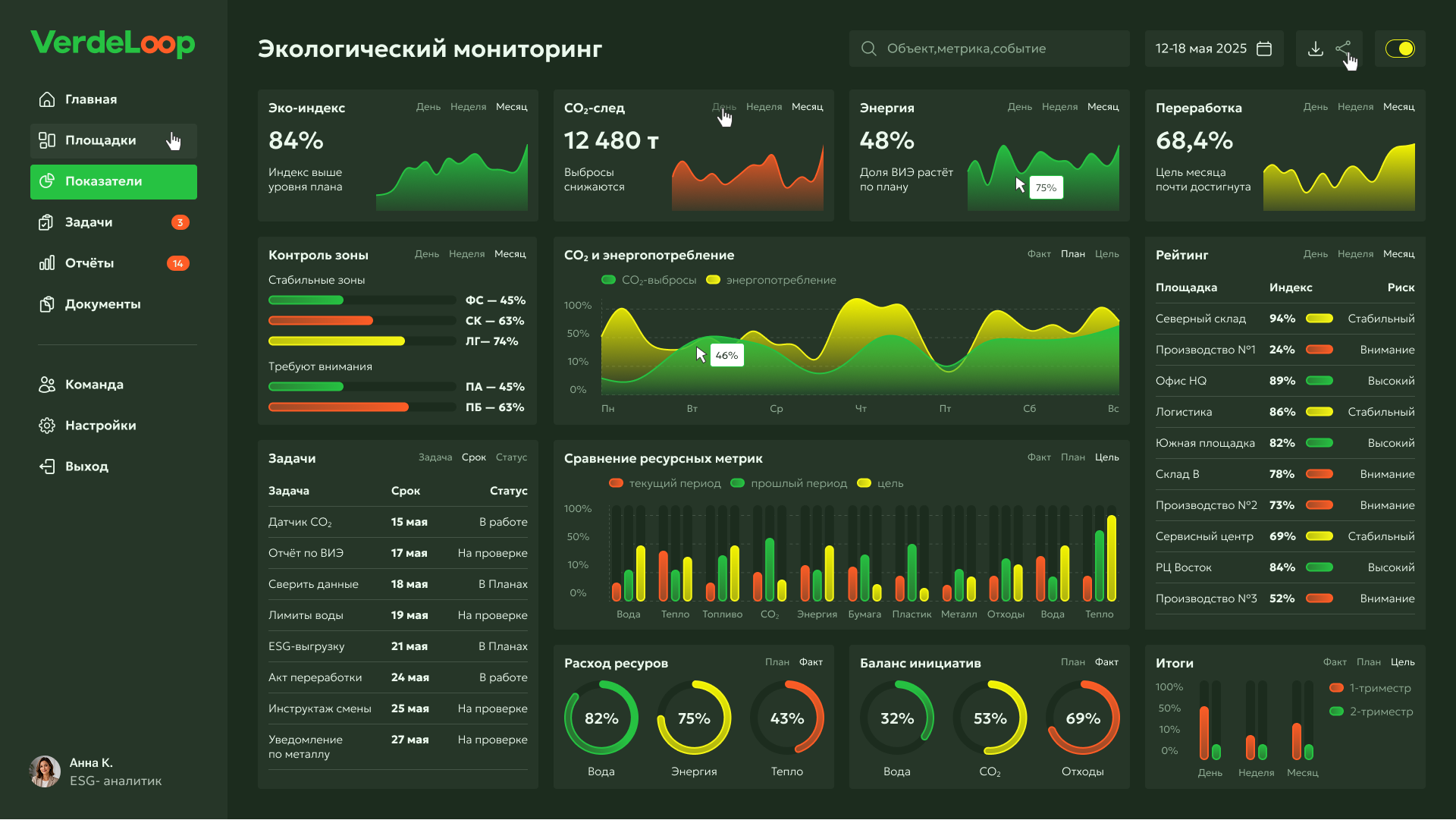Screen dimensions: 1456x820
Task: Click the ЛГ — 74% progress bar
Action: point(362,341)
